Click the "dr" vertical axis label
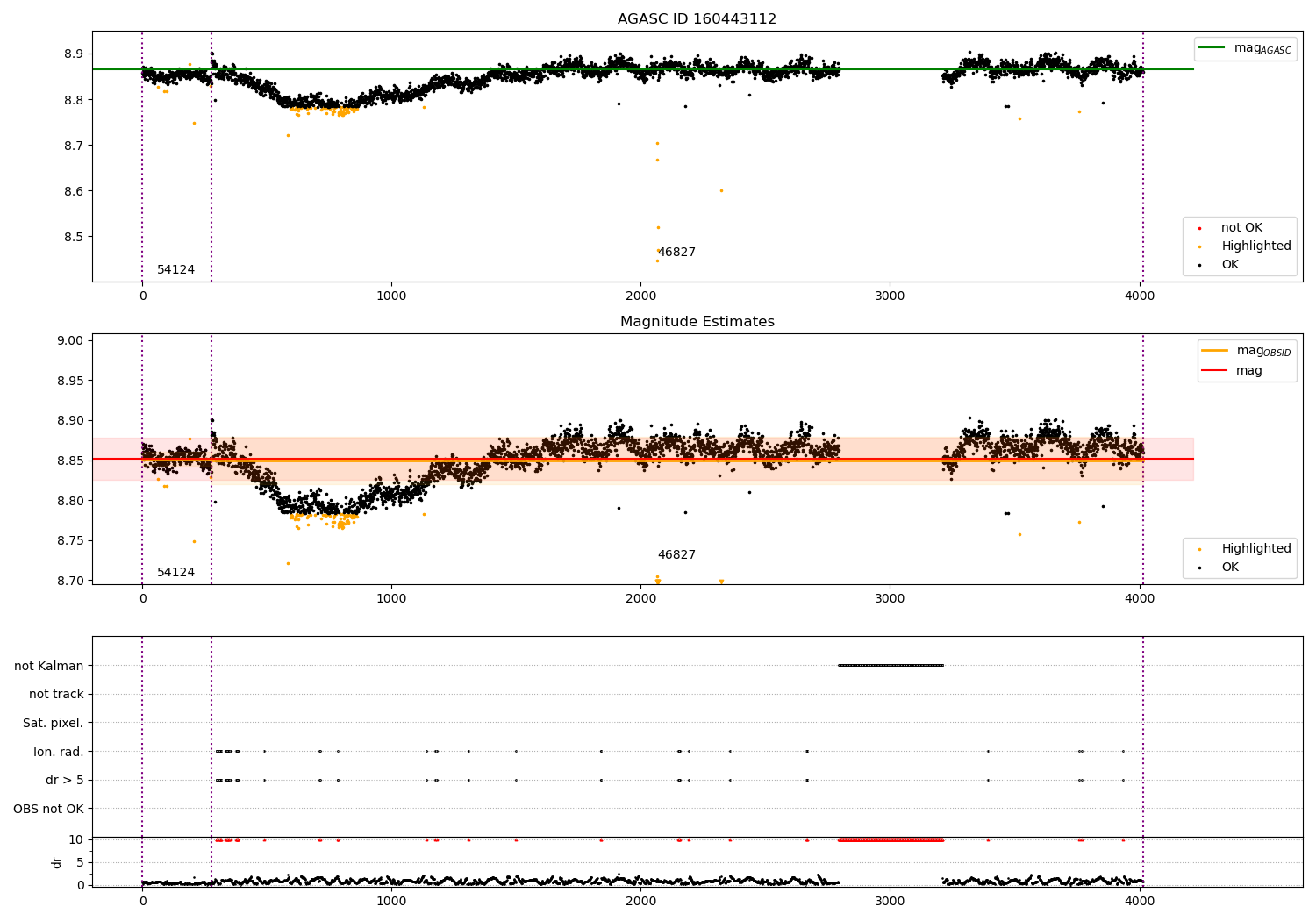1316x921 pixels. [x=57, y=862]
